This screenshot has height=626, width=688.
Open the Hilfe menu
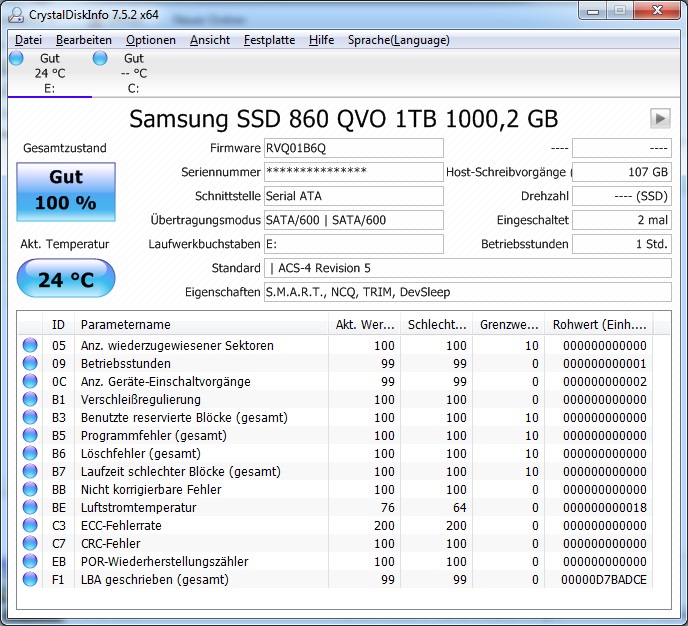click(321, 40)
